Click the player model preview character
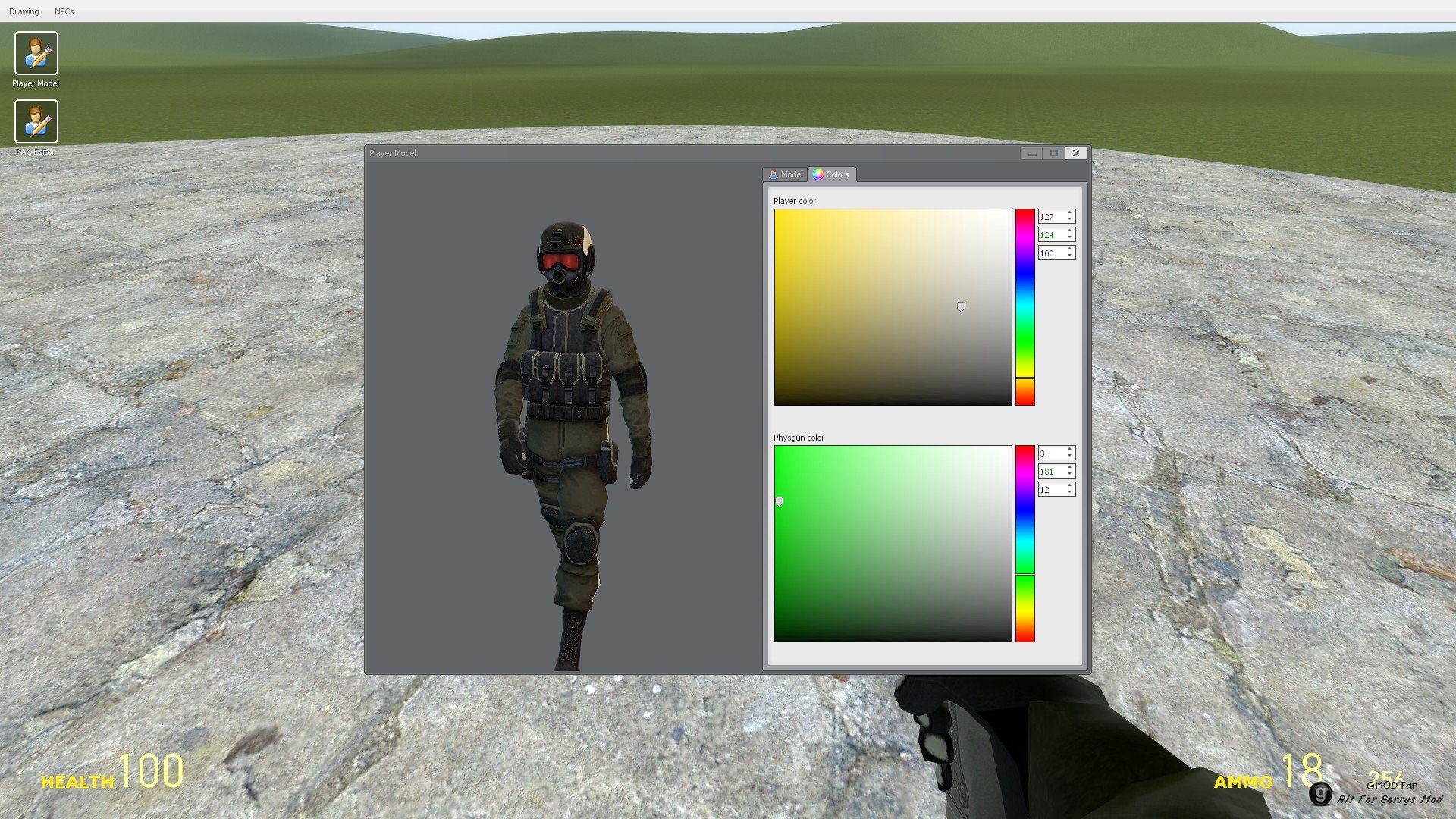This screenshot has width=1456, height=819. [x=573, y=446]
